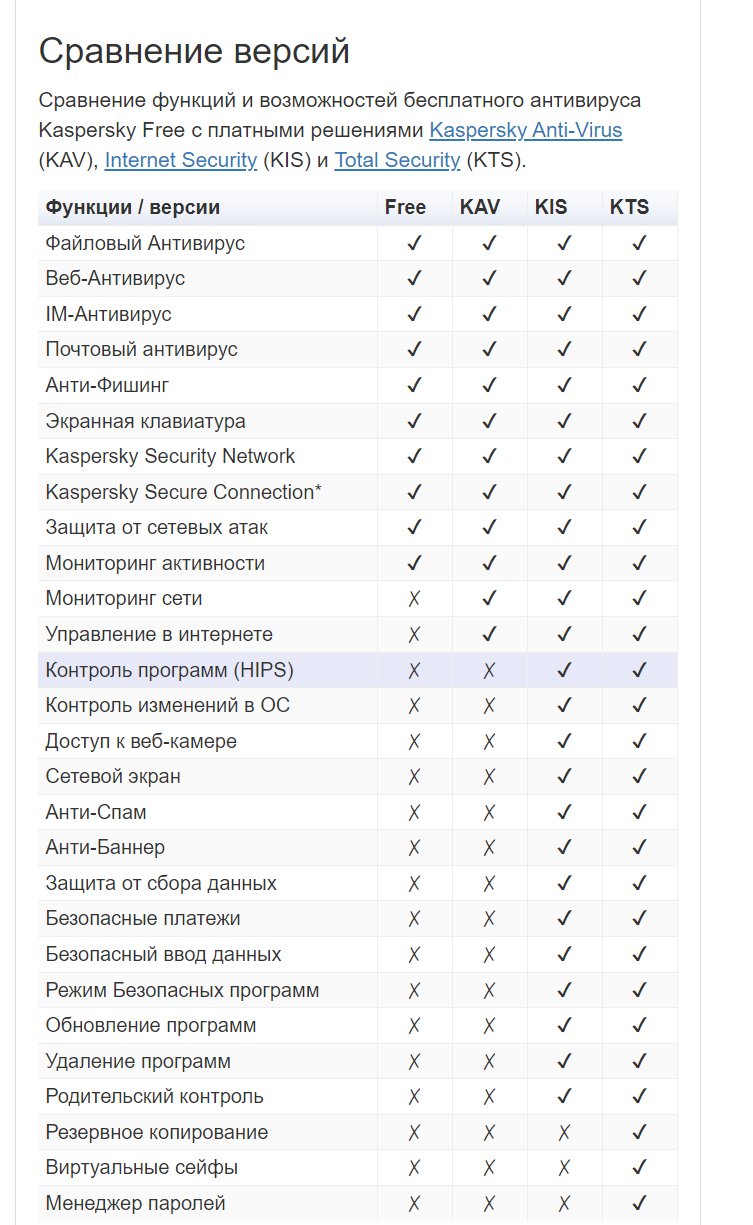Click the KAV checkmark in Управление в интернете row
Viewport: 753px width, 1225px height.
point(489,635)
